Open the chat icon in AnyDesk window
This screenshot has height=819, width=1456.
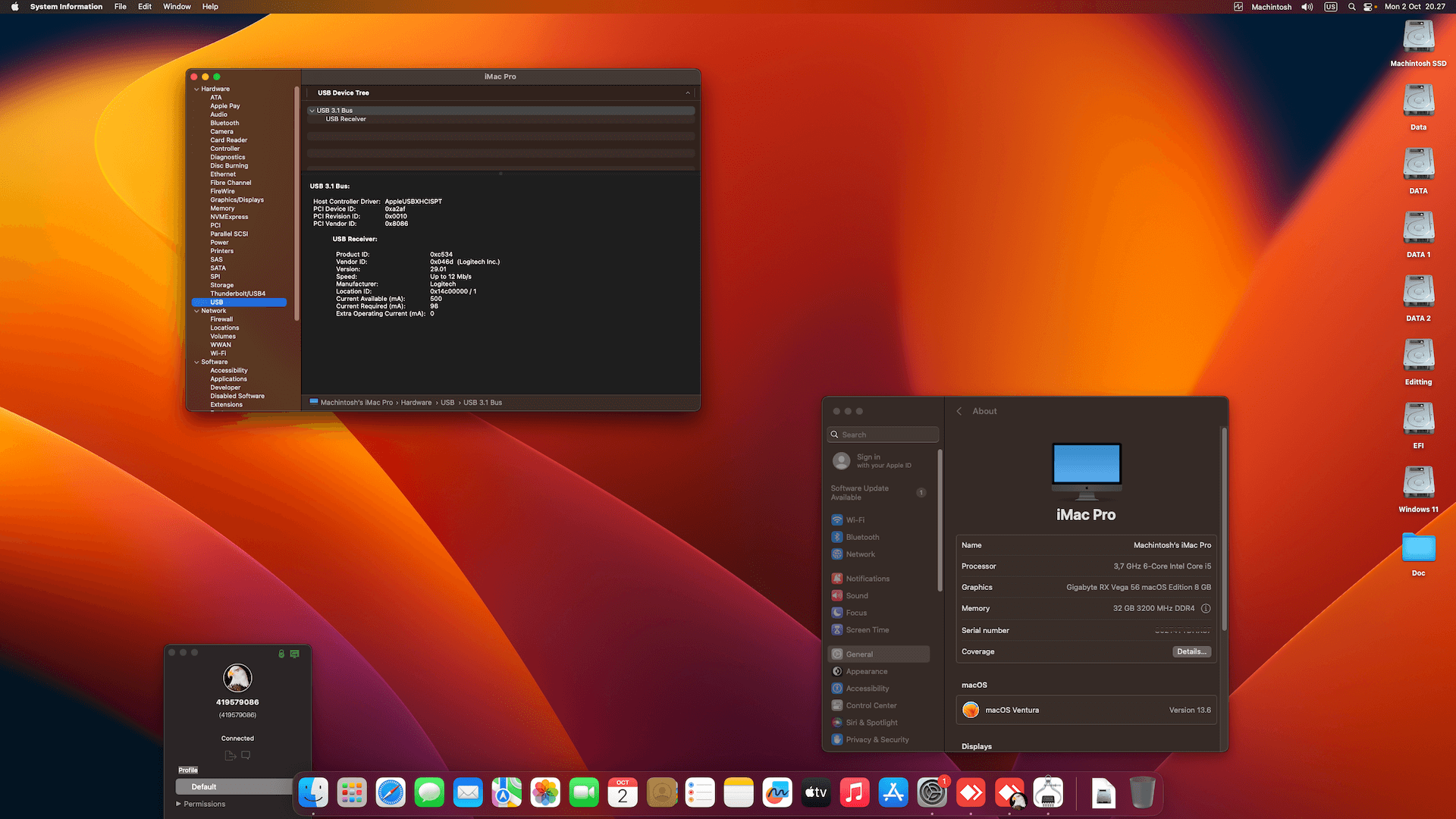coord(245,755)
